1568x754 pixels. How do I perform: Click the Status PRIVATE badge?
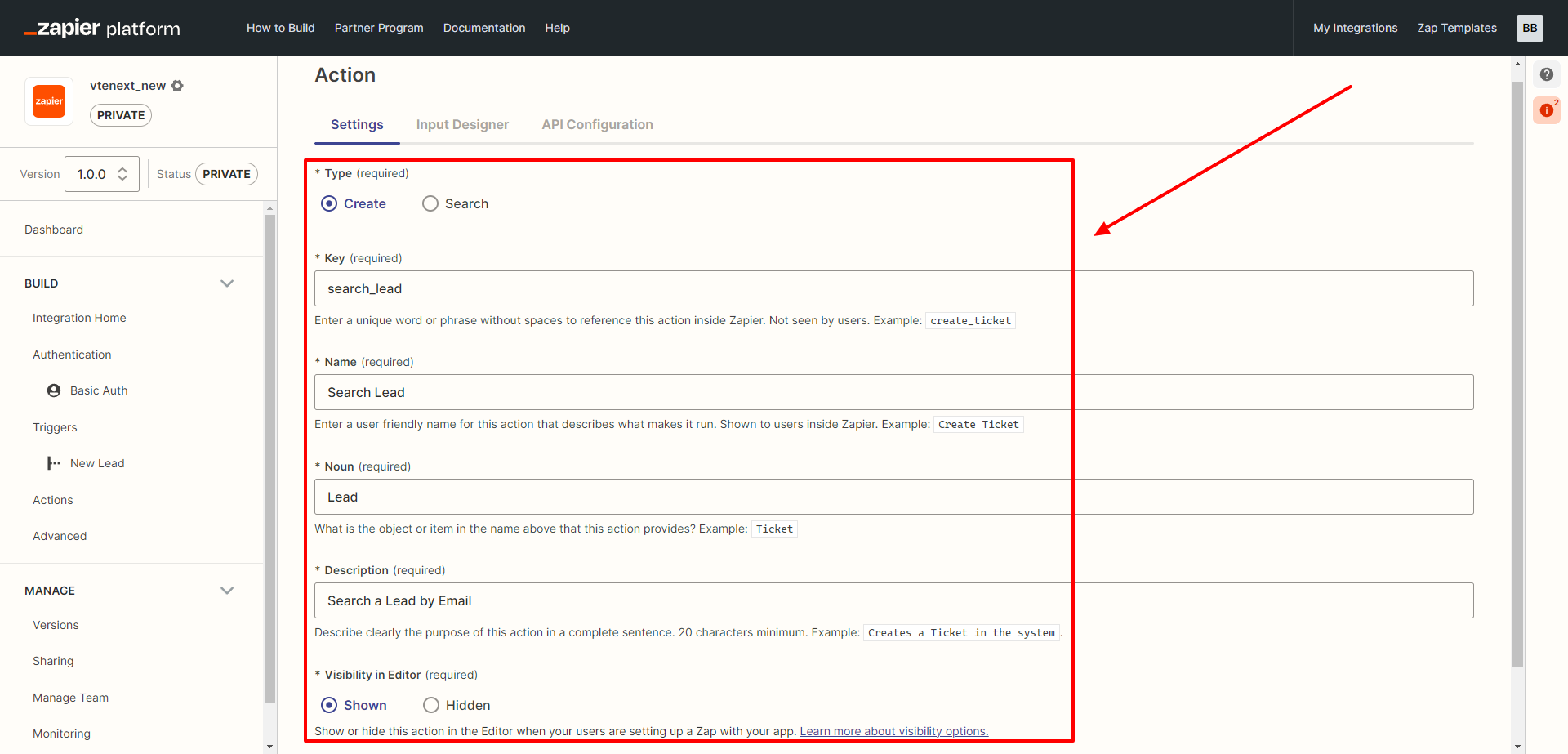click(x=226, y=174)
